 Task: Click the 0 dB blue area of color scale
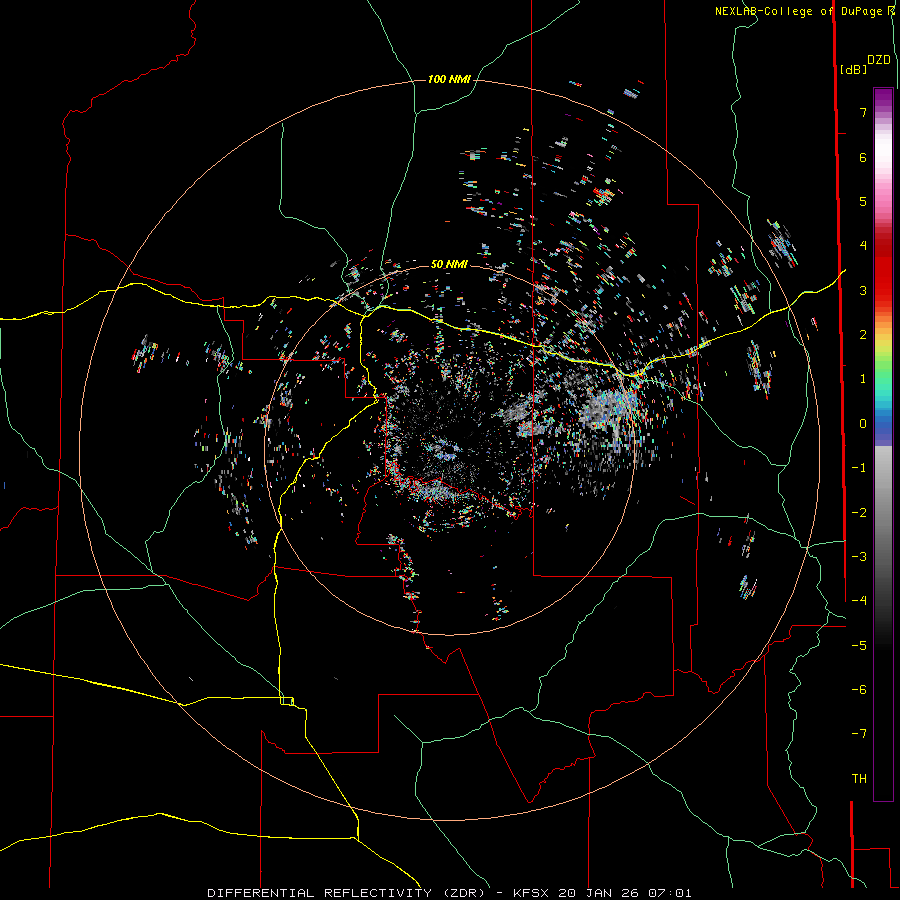pos(883,424)
